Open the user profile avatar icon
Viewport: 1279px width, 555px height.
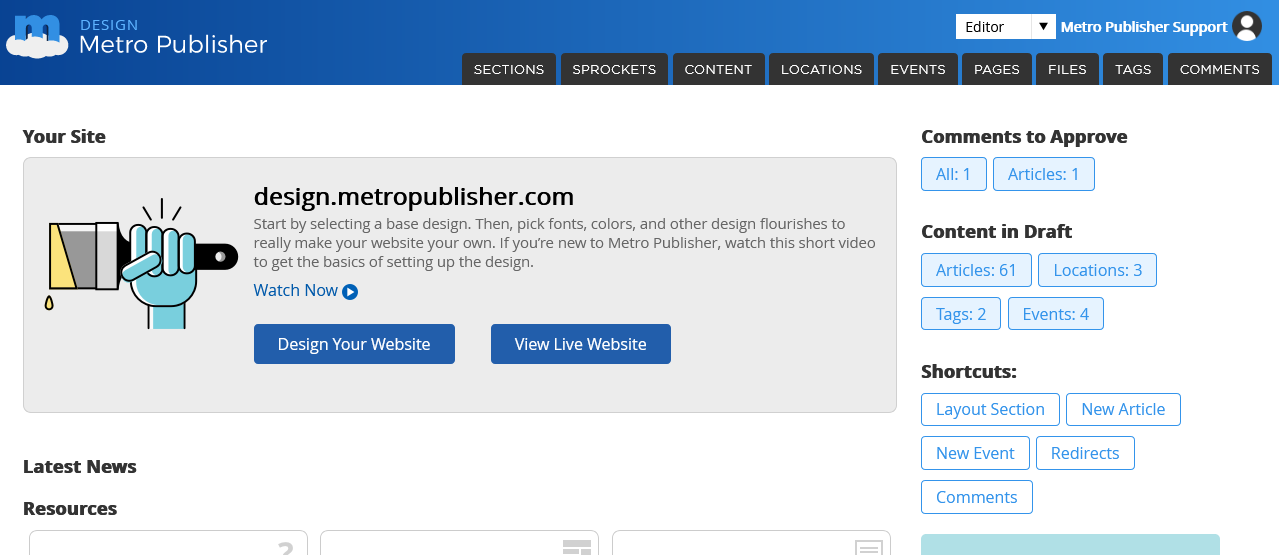(x=1247, y=27)
